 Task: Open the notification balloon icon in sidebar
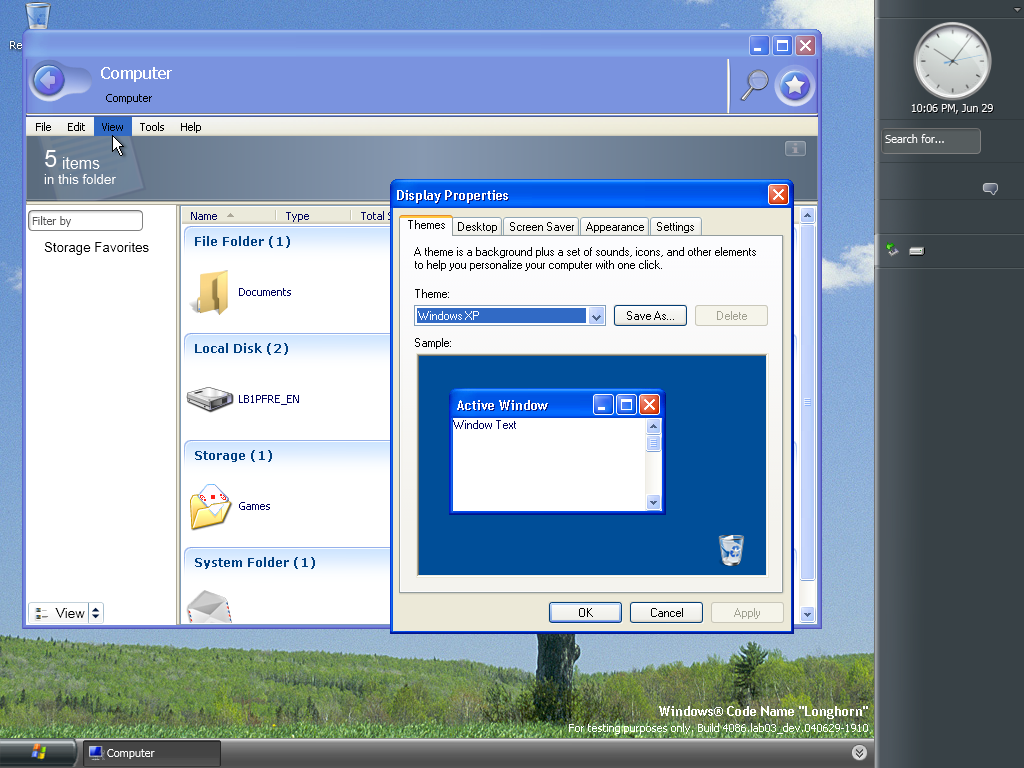pyautogui.click(x=990, y=189)
